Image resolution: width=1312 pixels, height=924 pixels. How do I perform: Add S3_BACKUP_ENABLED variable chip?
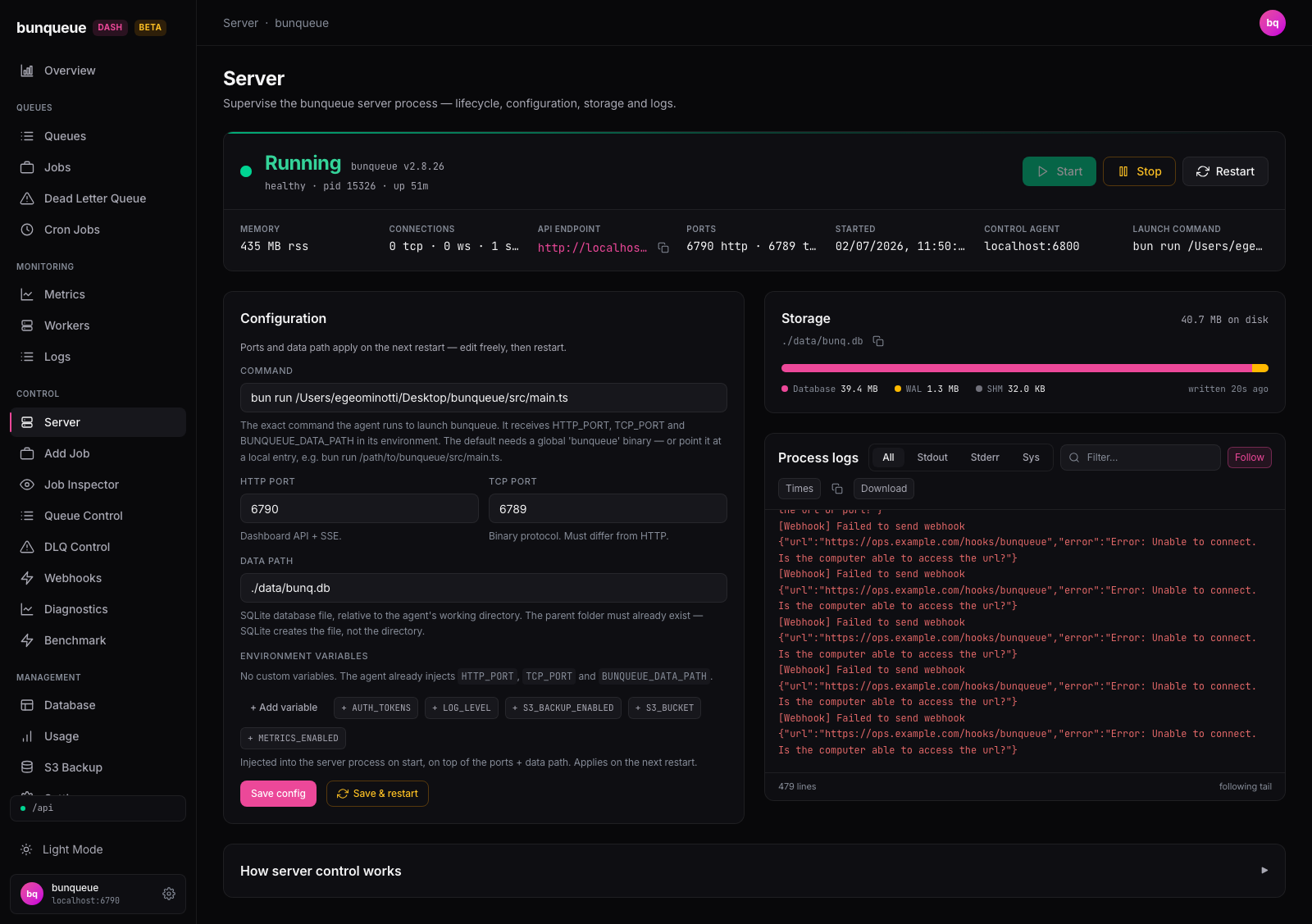point(563,708)
